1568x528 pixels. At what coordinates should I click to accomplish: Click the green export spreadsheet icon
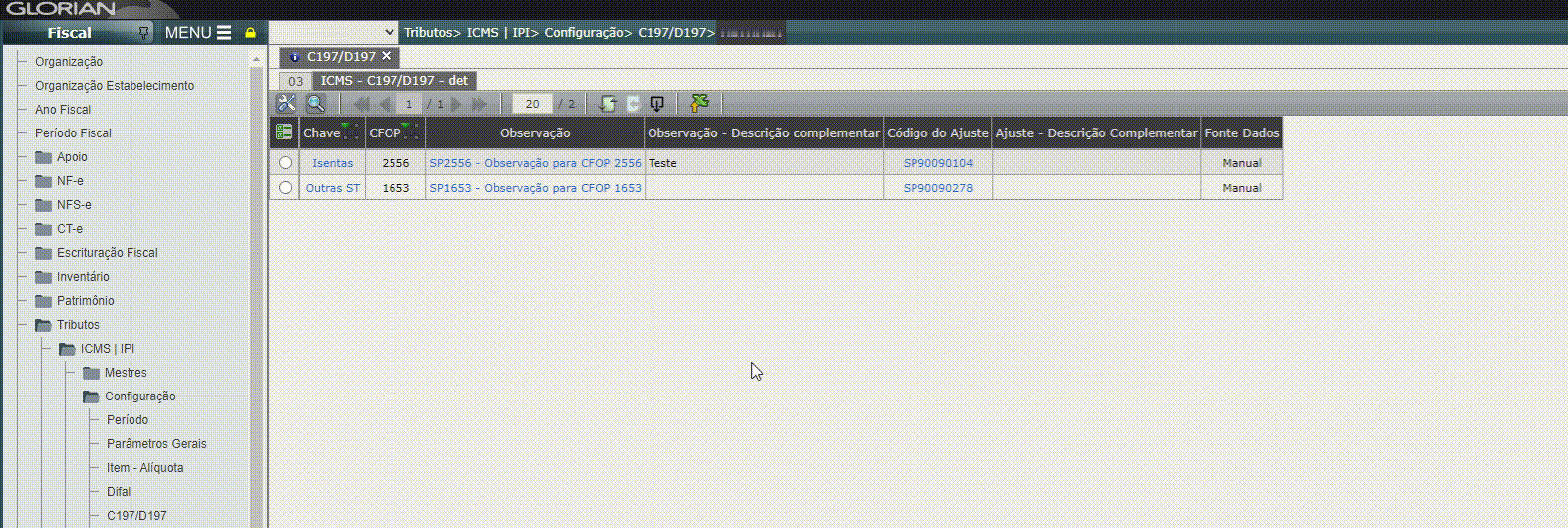[700, 103]
